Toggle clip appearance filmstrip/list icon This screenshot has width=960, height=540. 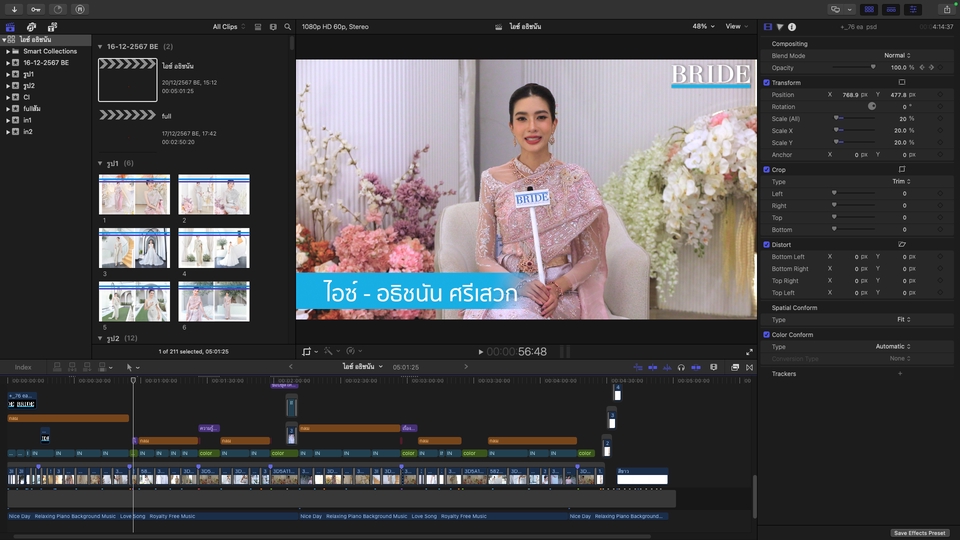click(x=258, y=27)
